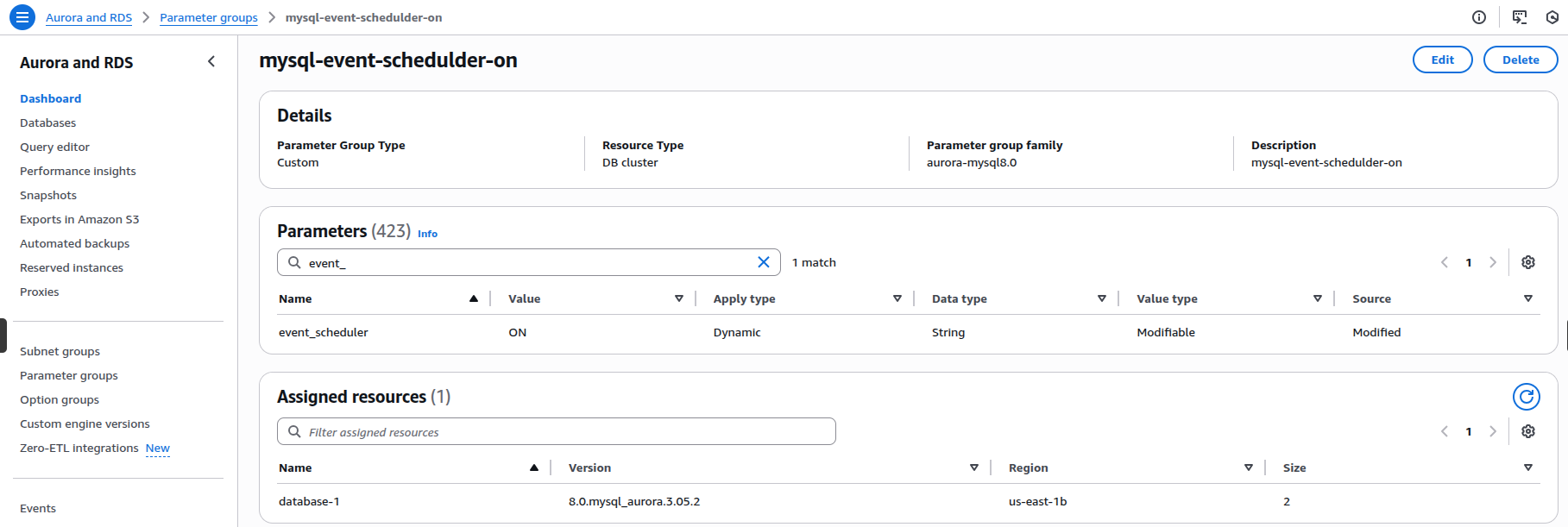Open CloudShell icon in top bar

tap(1519, 17)
